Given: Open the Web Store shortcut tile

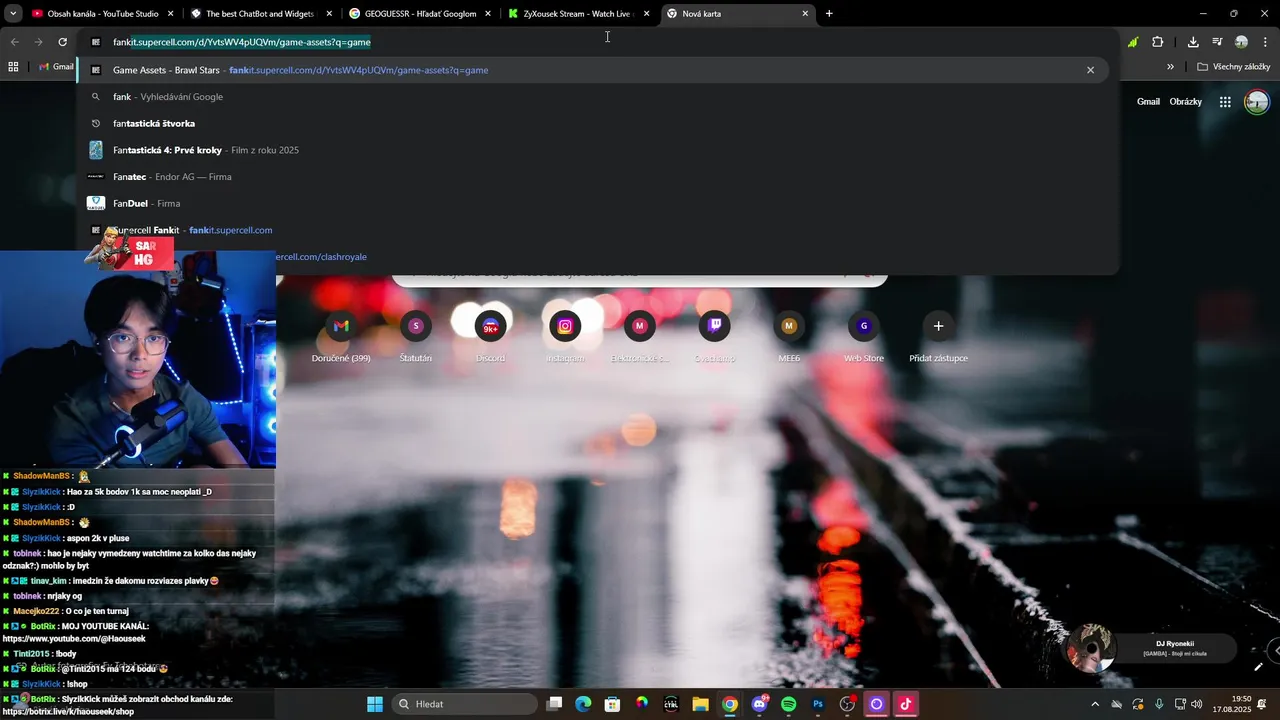Looking at the screenshot, I should (864, 337).
